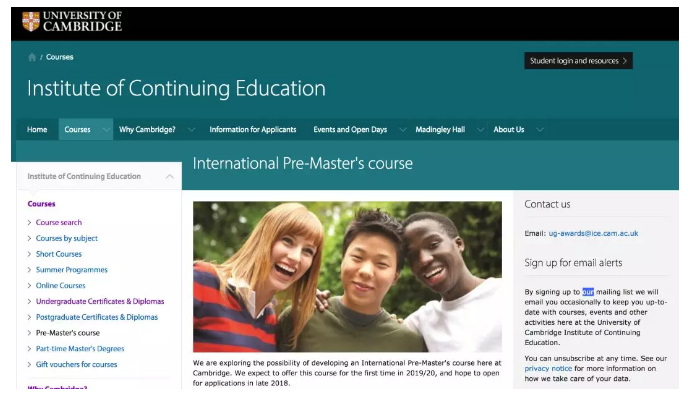Image resolution: width=690 pixels, height=398 pixels.
Task: Open the About Us menu item
Action: [x=509, y=129]
